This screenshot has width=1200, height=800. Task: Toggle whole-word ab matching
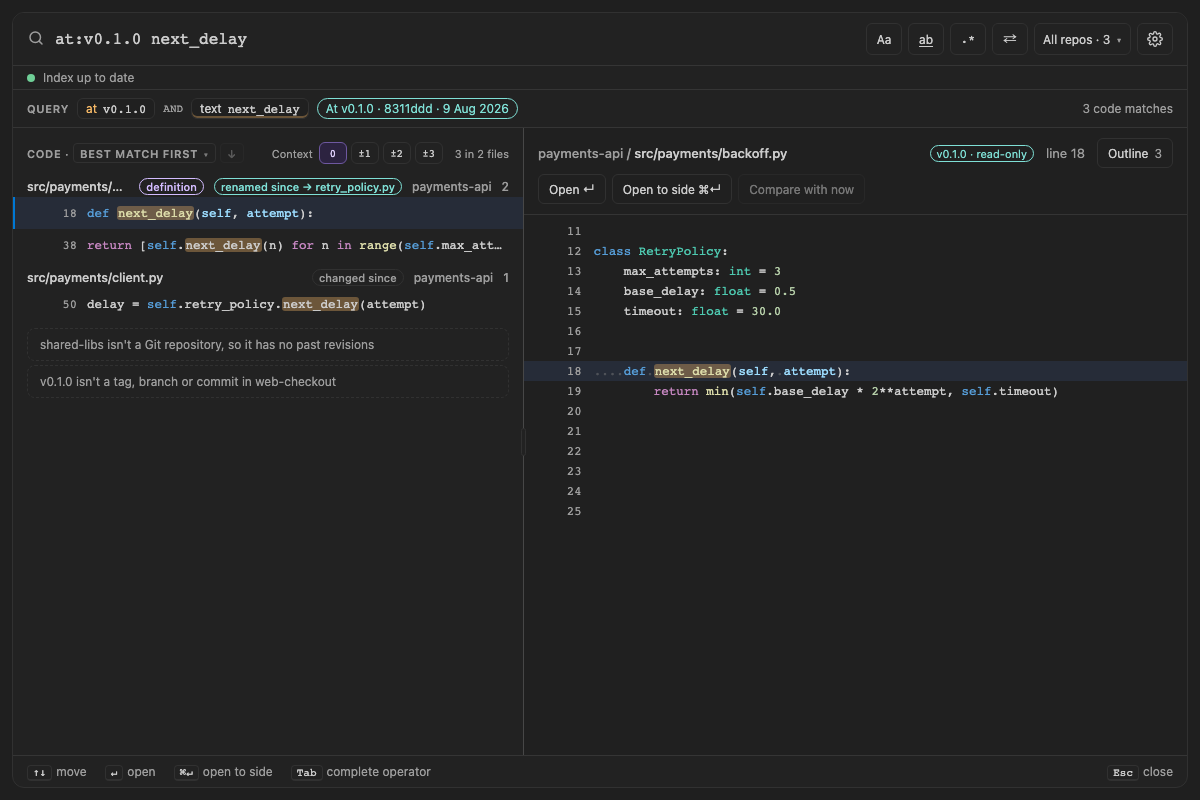click(926, 39)
